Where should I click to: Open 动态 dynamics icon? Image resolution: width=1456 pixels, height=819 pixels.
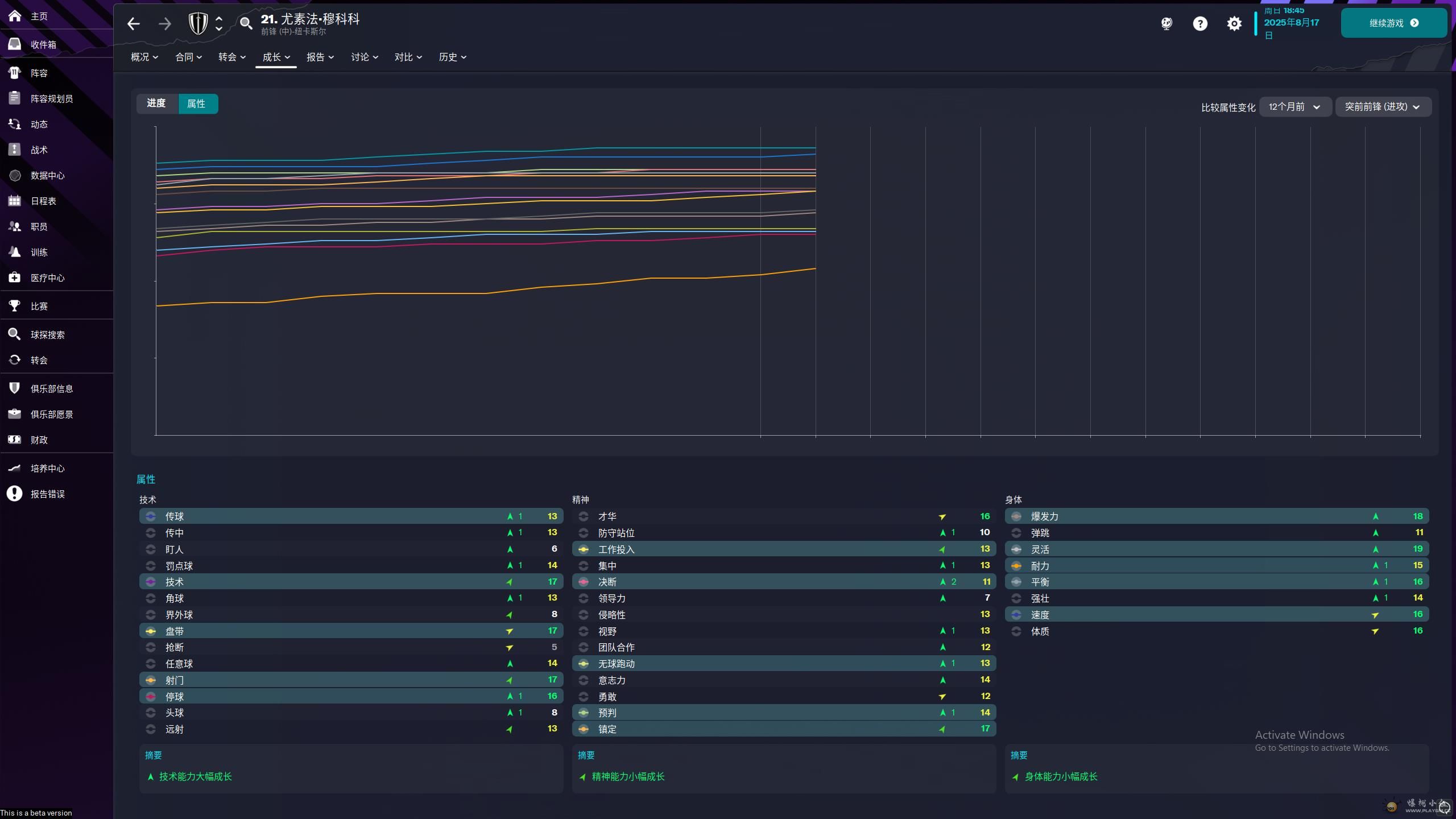(15, 124)
